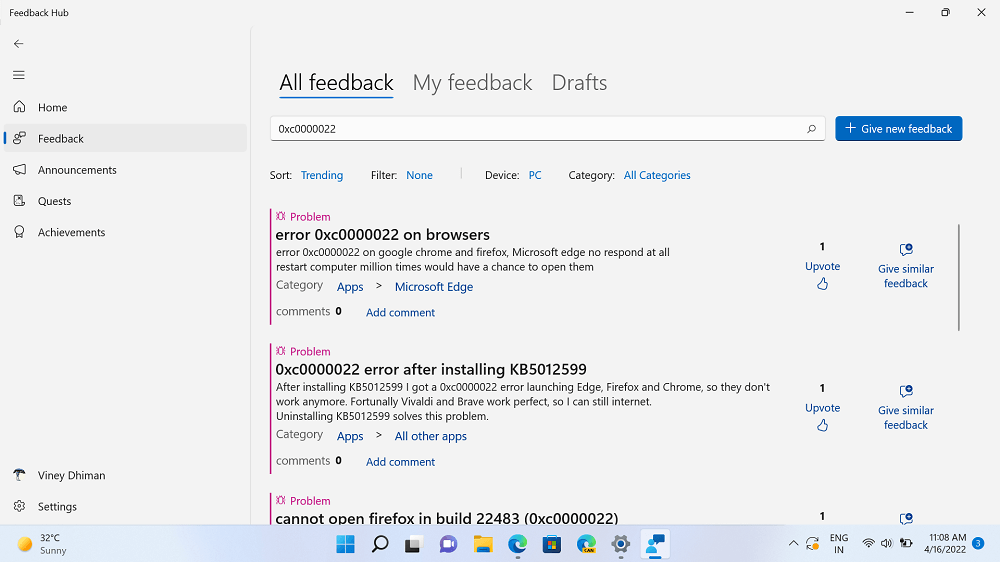Click All other apps category link
The image size is (1000, 562).
click(430, 436)
